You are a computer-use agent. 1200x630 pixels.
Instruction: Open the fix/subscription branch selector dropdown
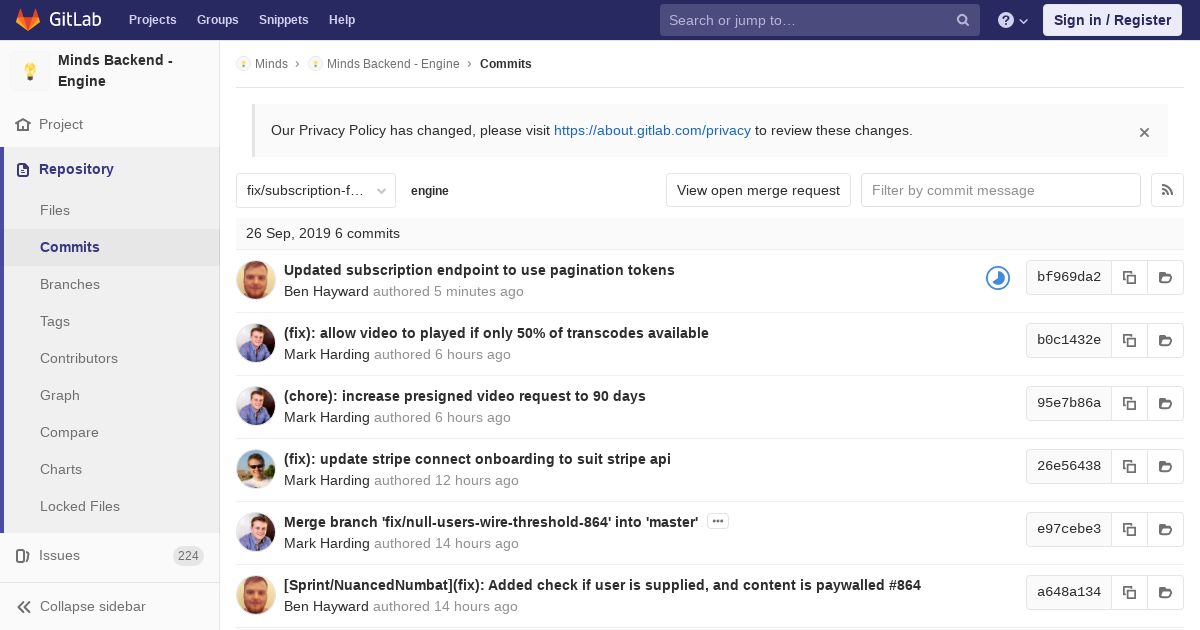tap(316, 190)
